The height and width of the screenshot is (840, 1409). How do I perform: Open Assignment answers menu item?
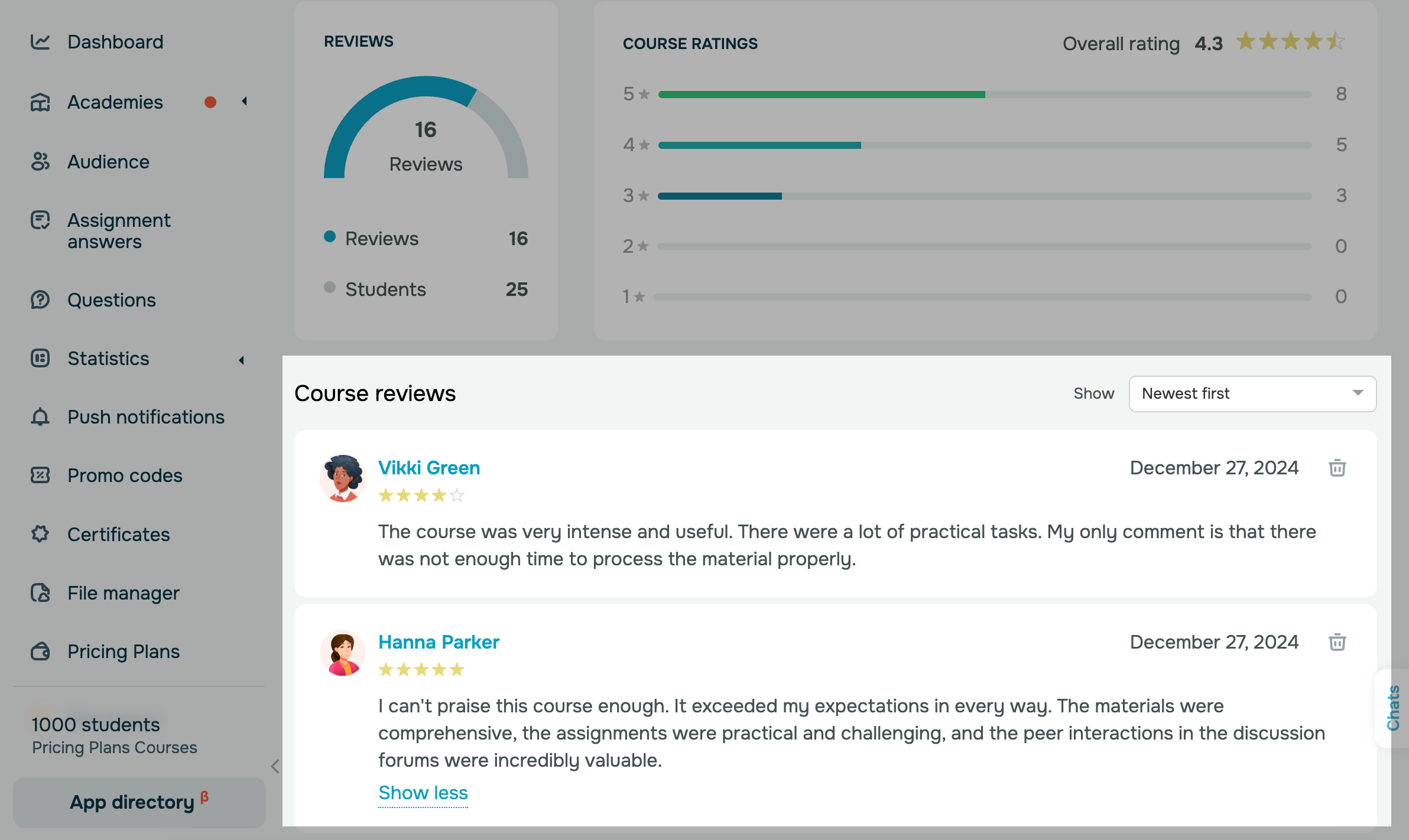click(119, 231)
